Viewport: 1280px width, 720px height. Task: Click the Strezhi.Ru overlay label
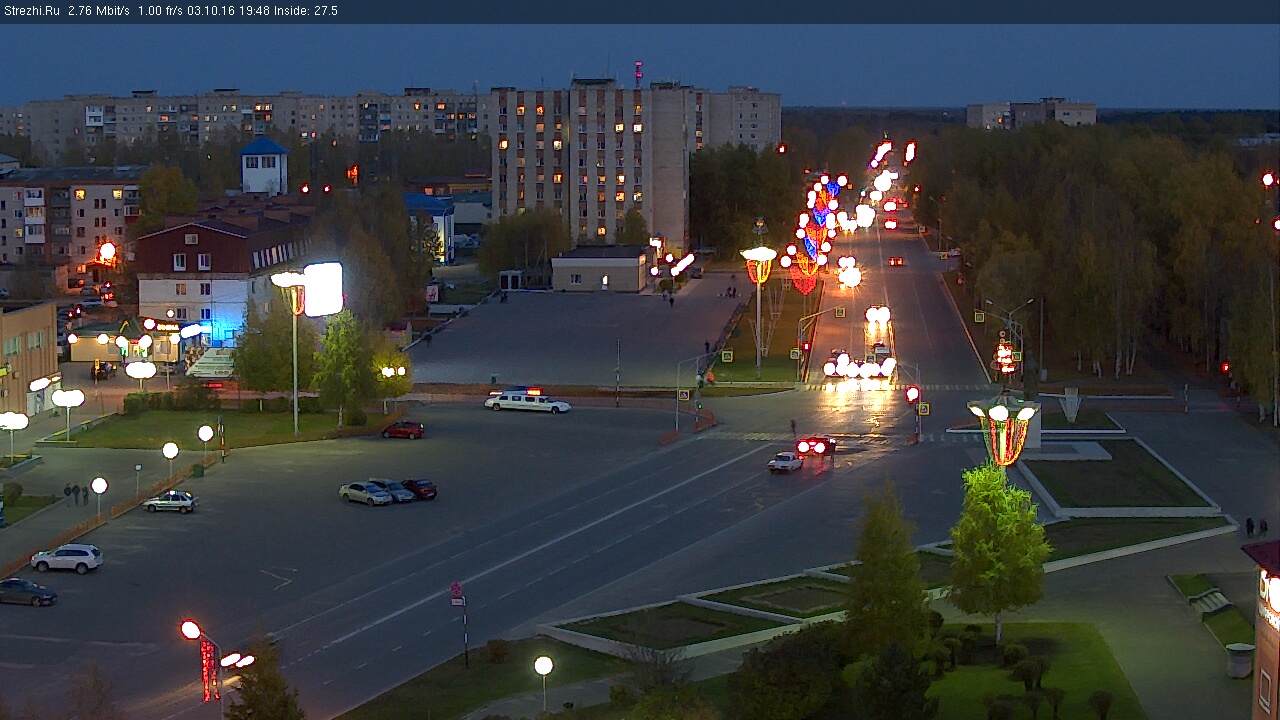tap(32, 11)
